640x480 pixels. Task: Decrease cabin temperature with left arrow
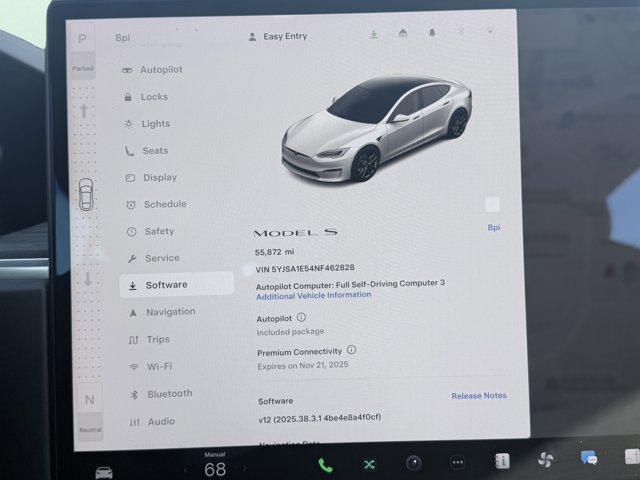tap(185, 468)
